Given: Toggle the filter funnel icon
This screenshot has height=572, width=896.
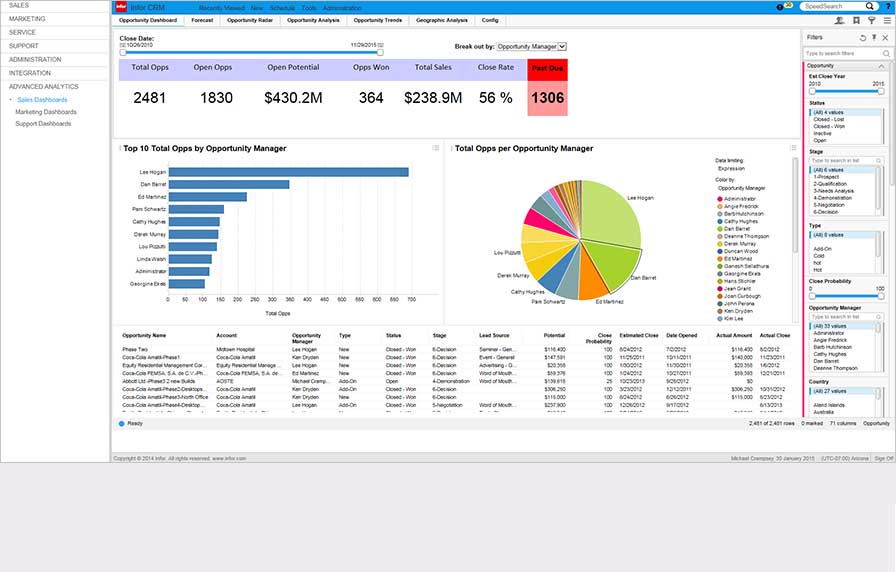Looking at the screenshot, I should point(871,20).
